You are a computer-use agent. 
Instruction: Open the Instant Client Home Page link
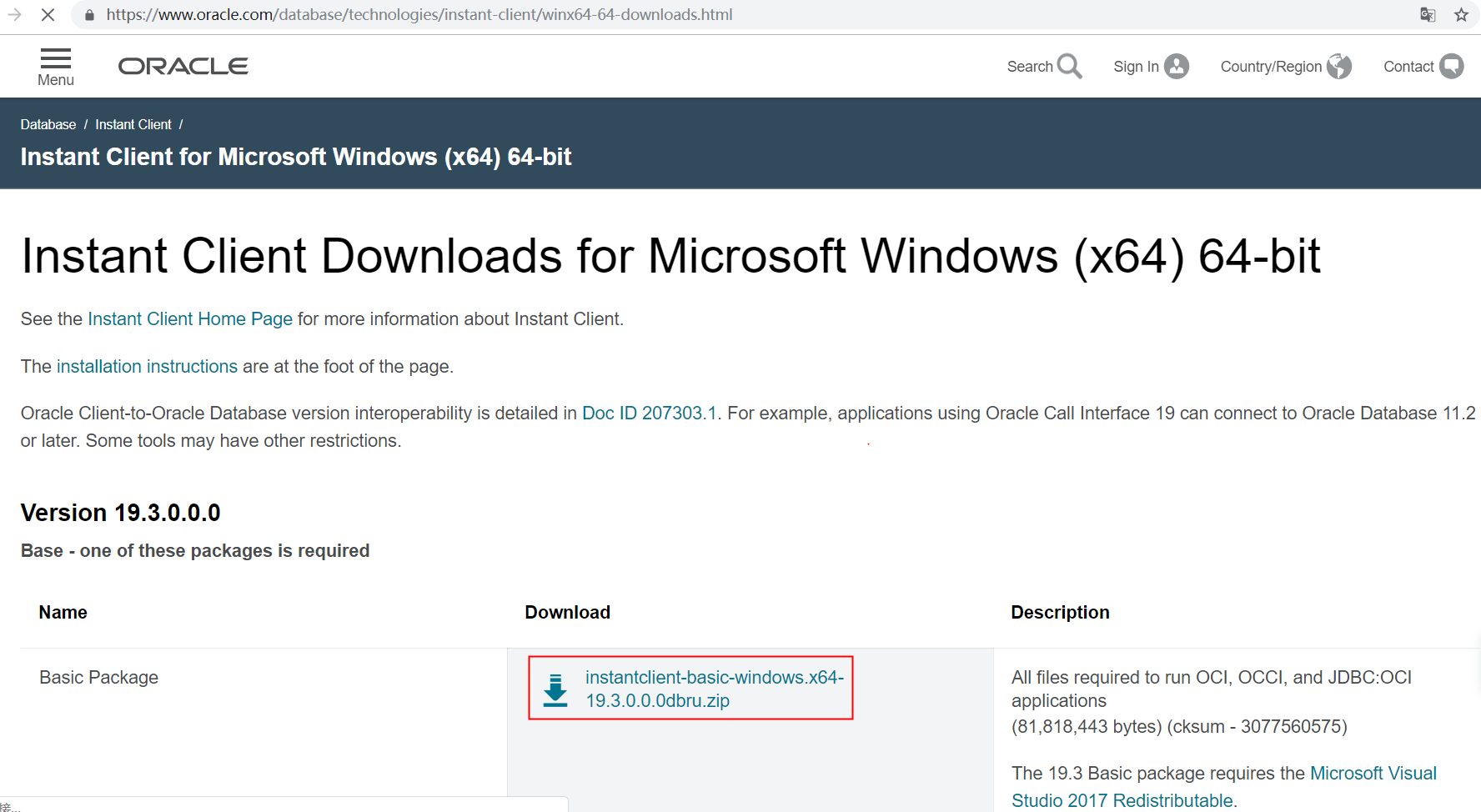click(190, 319)
